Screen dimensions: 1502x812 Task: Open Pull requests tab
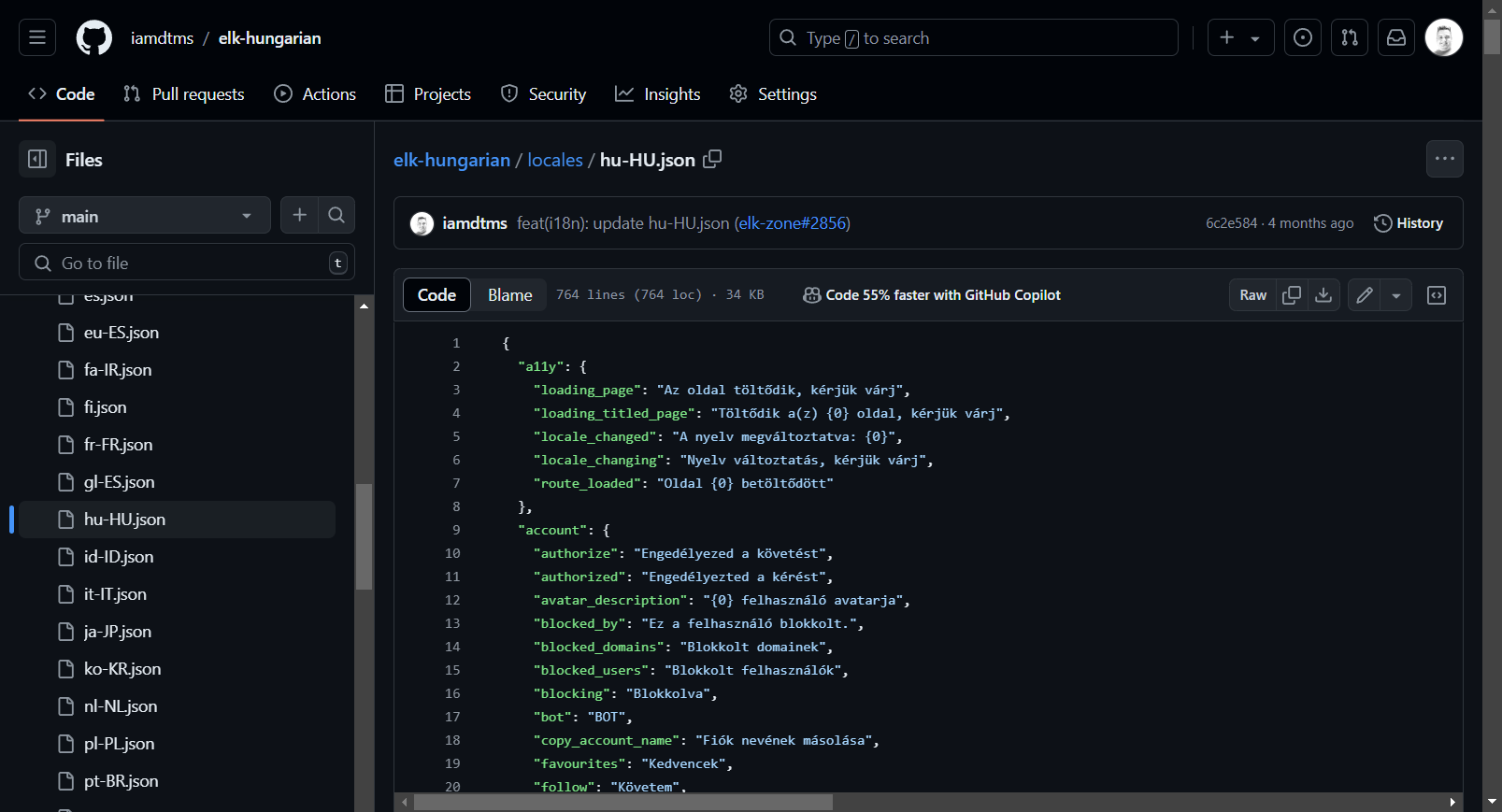[184, 94]
